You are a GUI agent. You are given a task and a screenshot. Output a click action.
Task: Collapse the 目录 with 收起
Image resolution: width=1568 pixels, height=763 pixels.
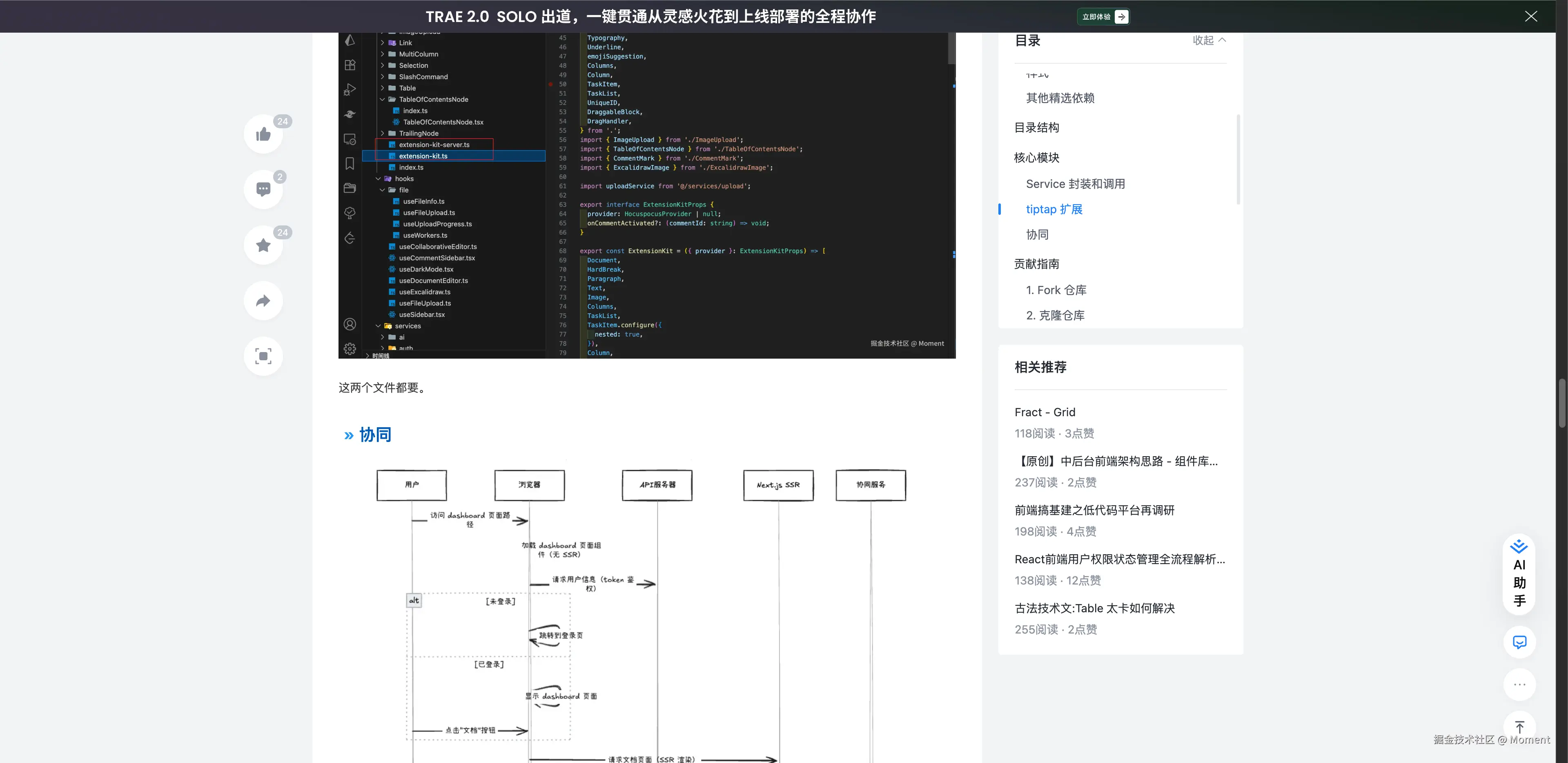pos(1208,40)
